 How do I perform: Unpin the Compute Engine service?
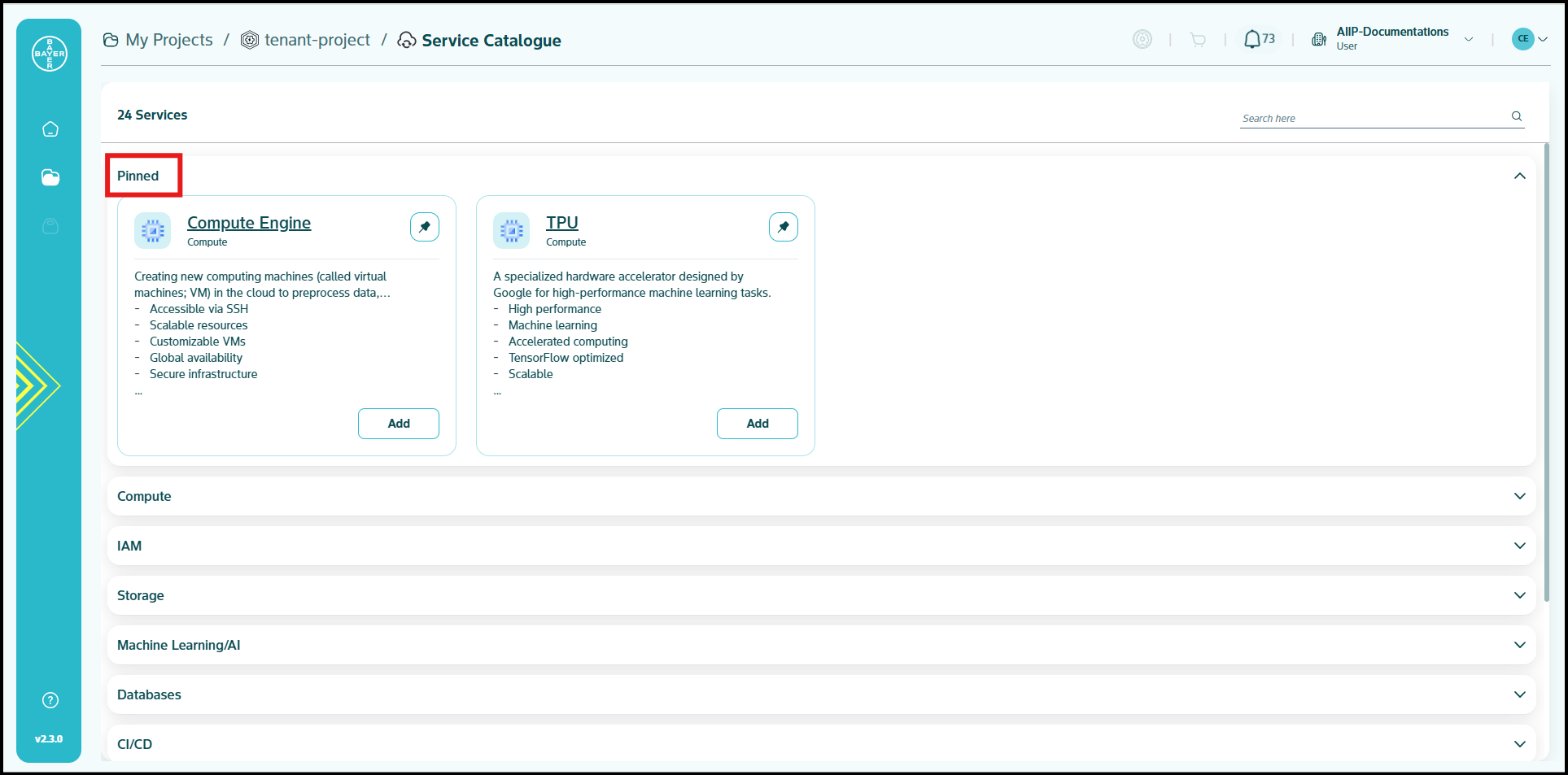point(425,227)
